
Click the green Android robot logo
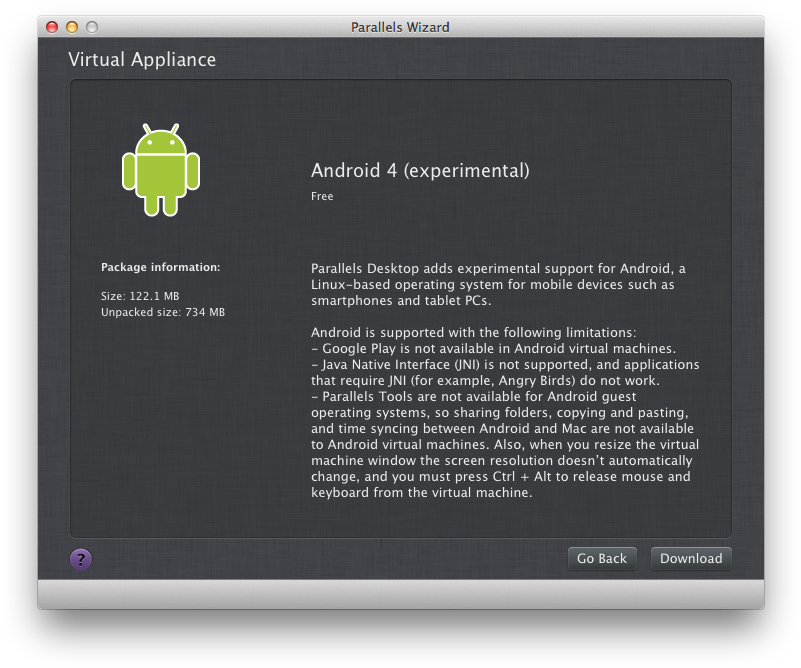pyautogui.click(x=161, y=170)
